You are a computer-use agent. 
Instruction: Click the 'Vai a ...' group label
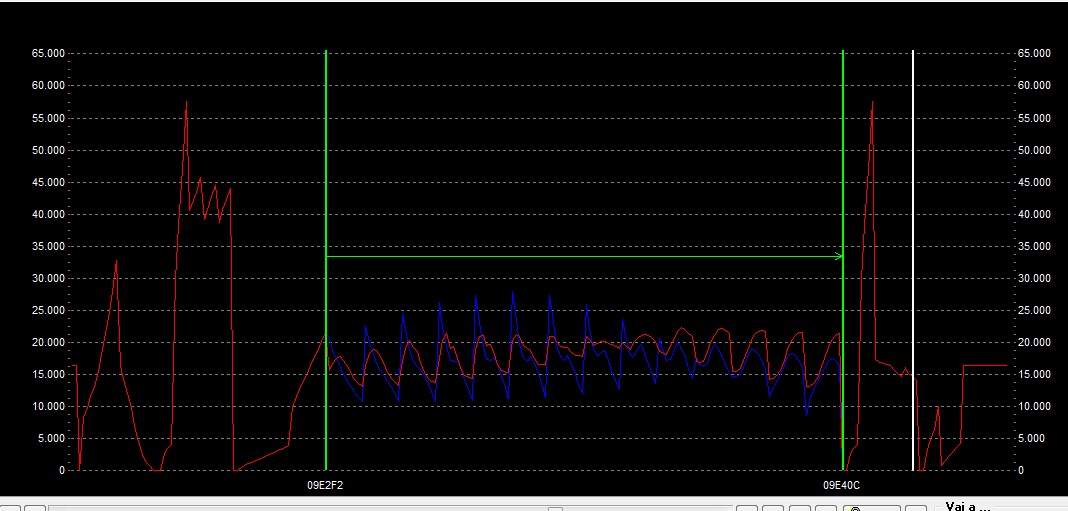coord(968,506)
